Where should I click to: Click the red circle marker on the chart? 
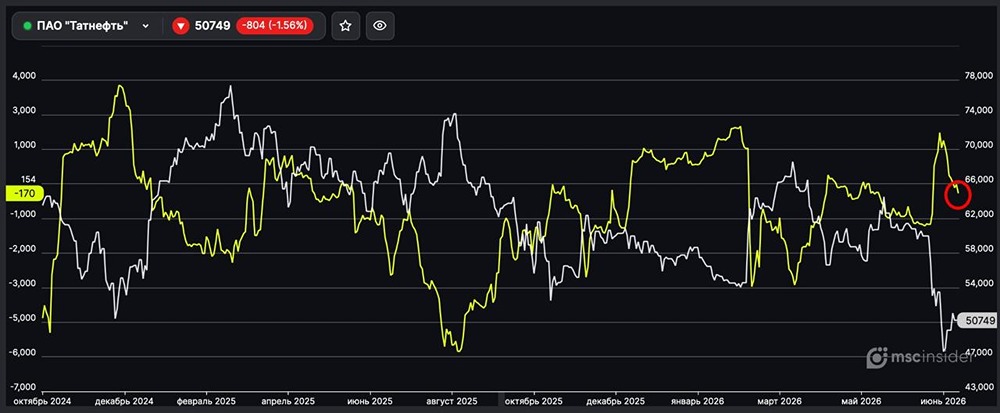pyautogui.click(x=957, y=194)
